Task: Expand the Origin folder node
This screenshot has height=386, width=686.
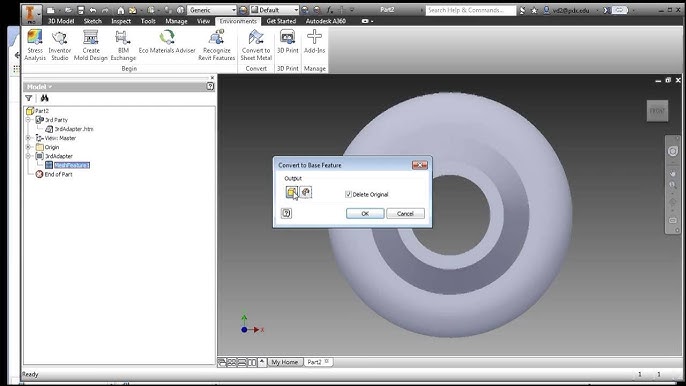Action: [x=28, y=147]
